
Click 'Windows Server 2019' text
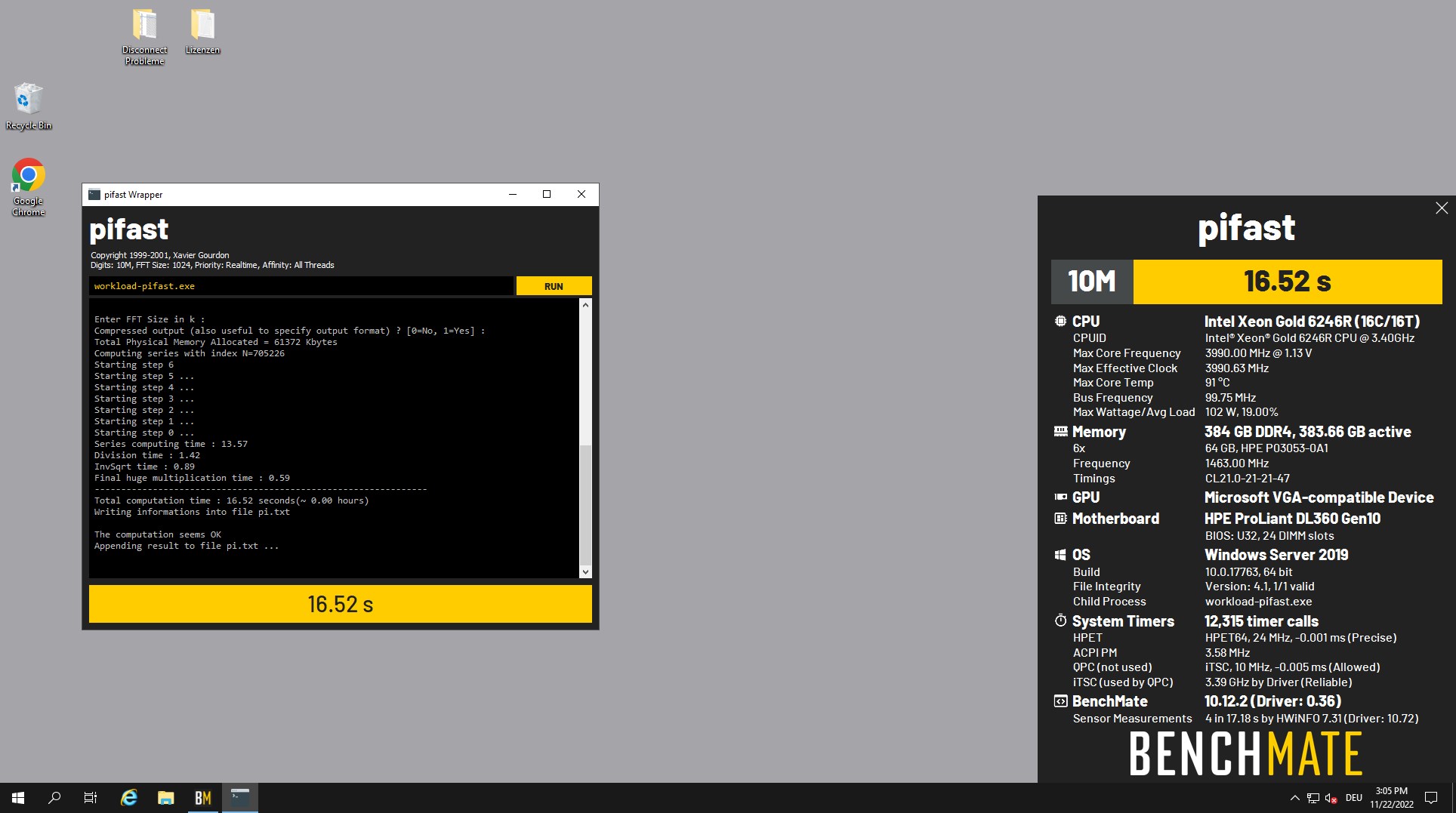pos(1276,555)
